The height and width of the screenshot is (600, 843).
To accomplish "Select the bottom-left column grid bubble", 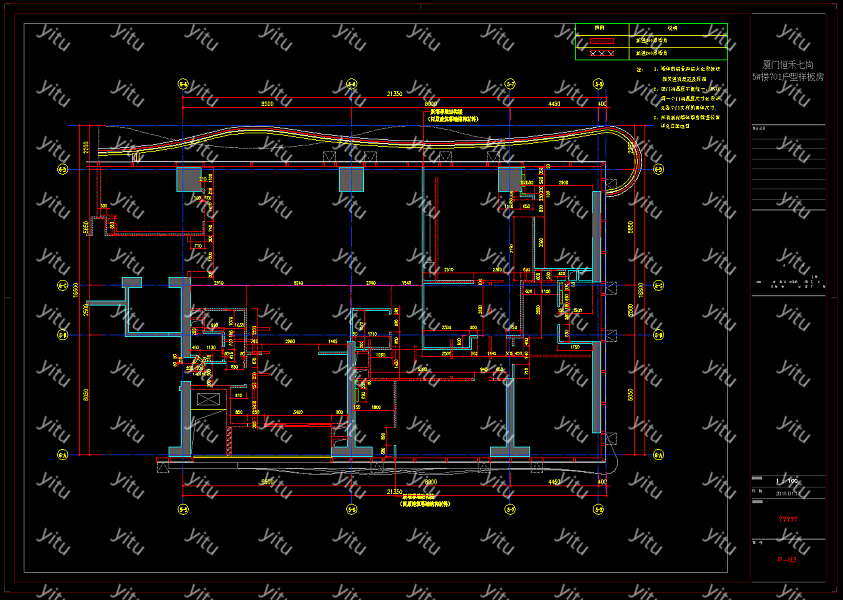I will pos(183,510).
